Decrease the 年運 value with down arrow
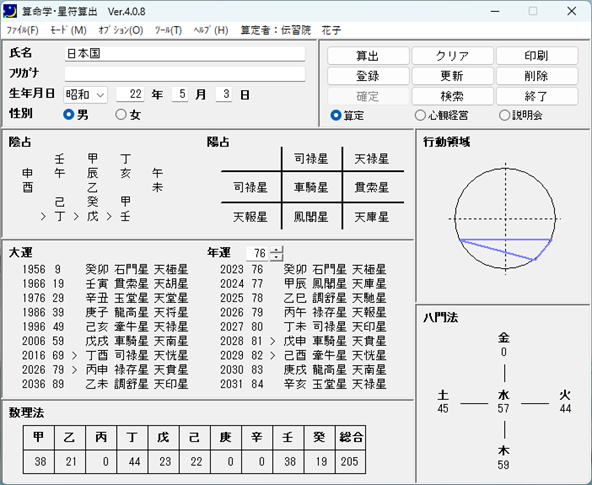 coord(277,257)
